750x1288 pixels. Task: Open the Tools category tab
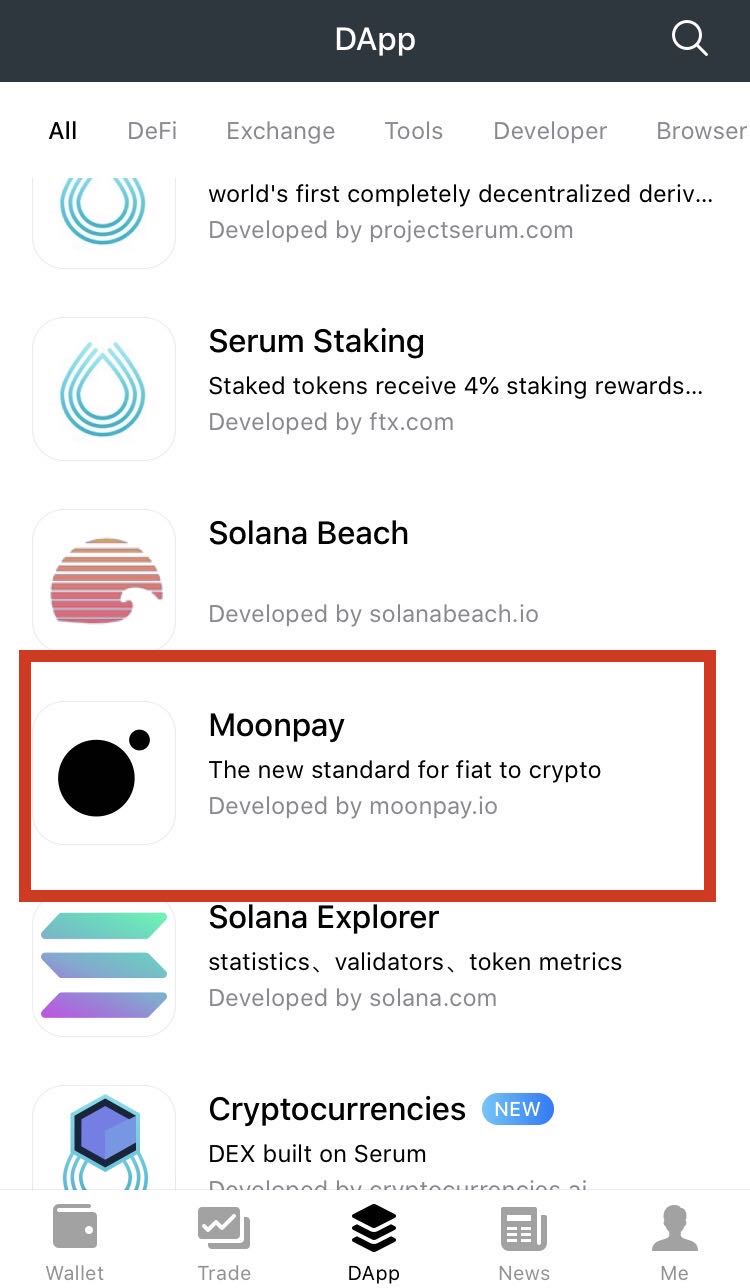point(413,131)
